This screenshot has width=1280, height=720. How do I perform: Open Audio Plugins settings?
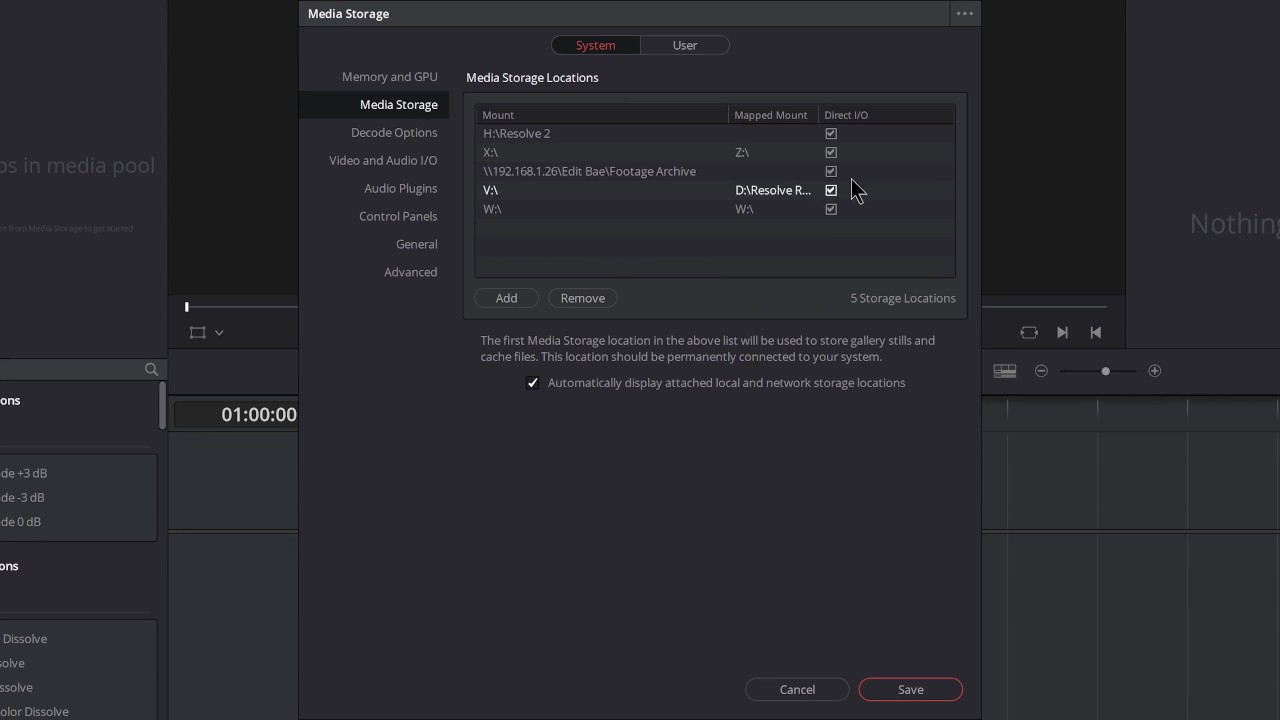401,189
